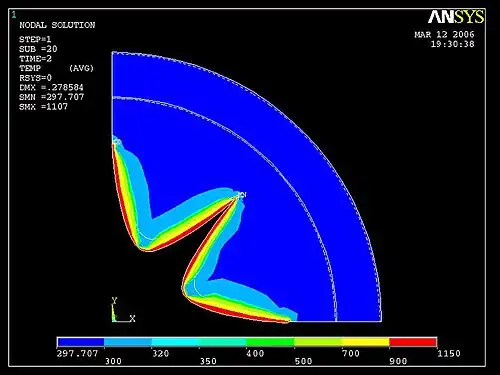Click the green 400–500 legend swatch

270,342
